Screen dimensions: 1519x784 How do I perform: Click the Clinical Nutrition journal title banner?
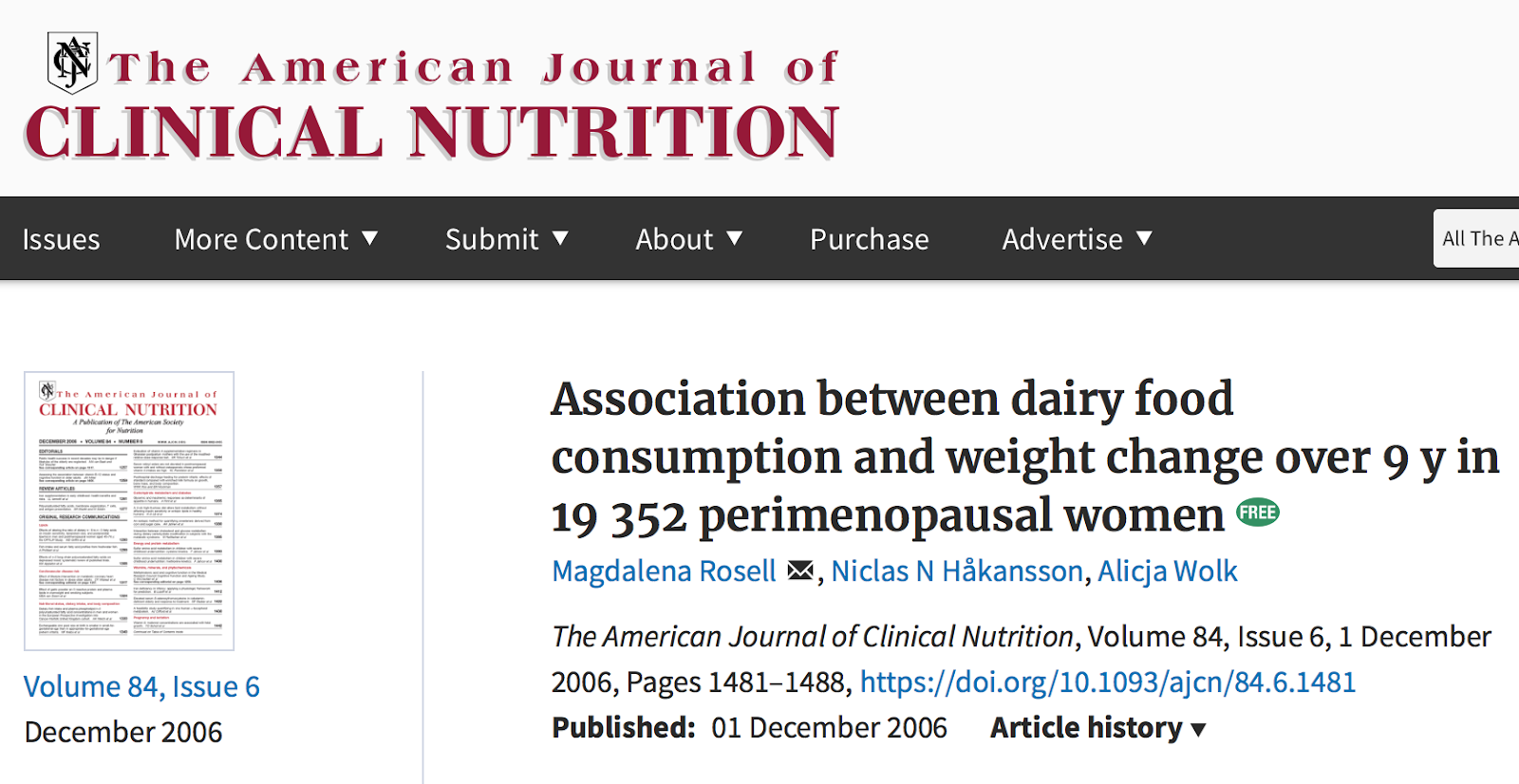432,131
